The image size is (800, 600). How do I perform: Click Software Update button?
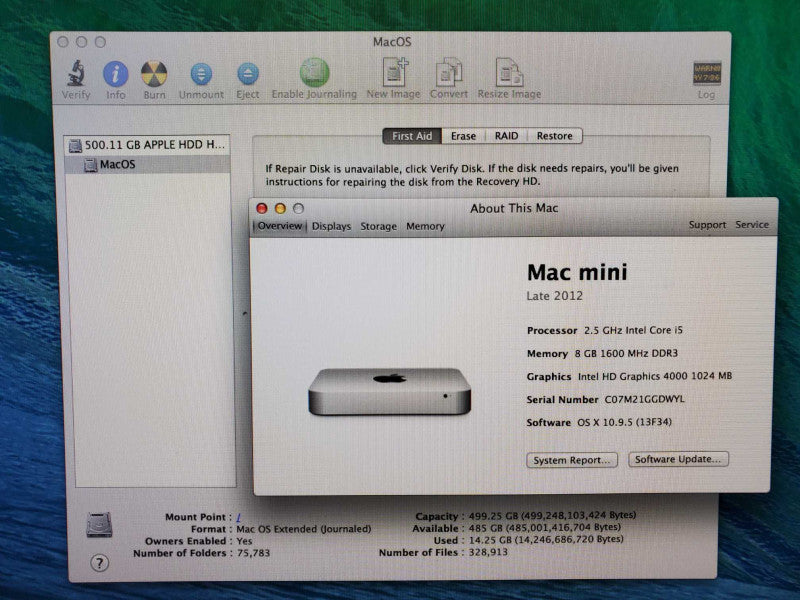[678, 459]
